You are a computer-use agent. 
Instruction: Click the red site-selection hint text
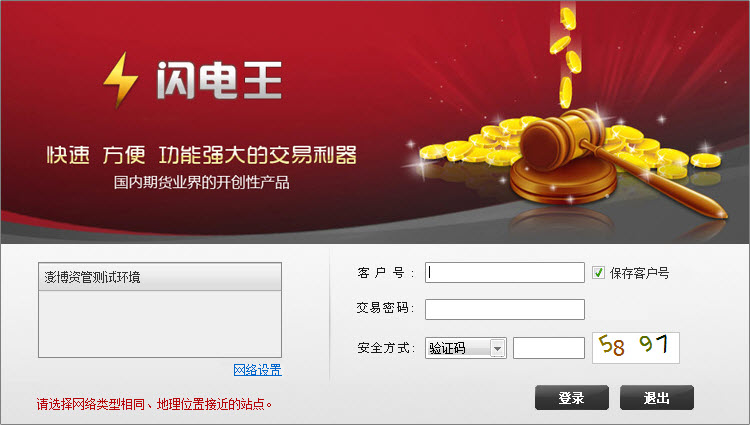tap(154, 404)
